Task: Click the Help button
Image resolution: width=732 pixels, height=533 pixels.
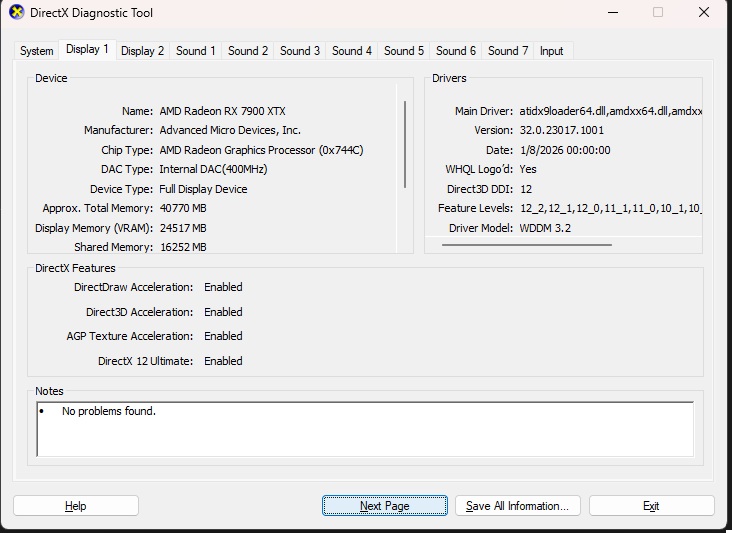Action: coord(76,506)
